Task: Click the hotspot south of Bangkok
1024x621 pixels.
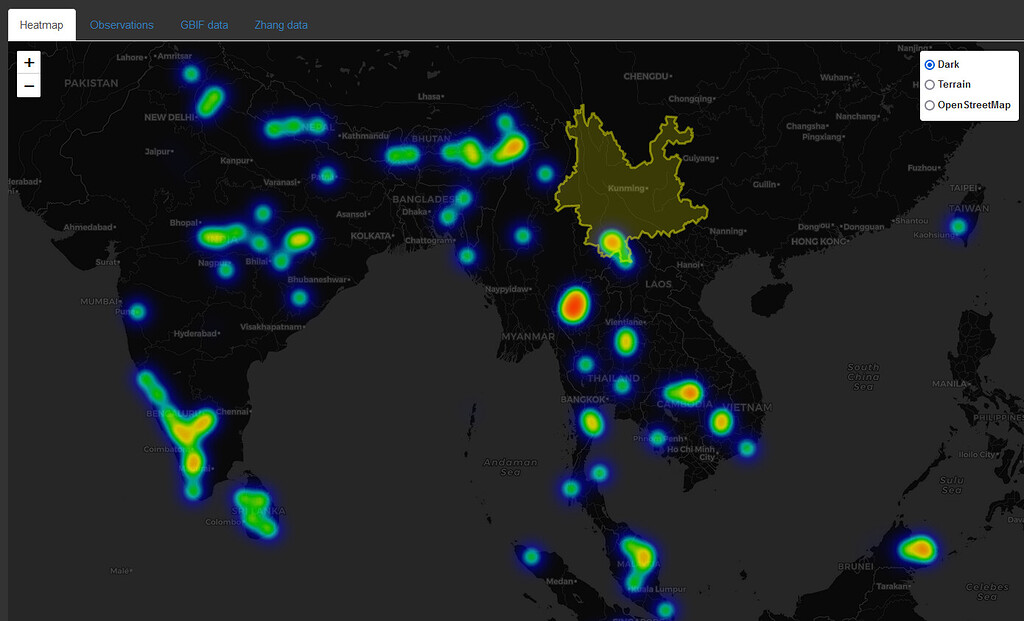Action: tap(592, 423)
